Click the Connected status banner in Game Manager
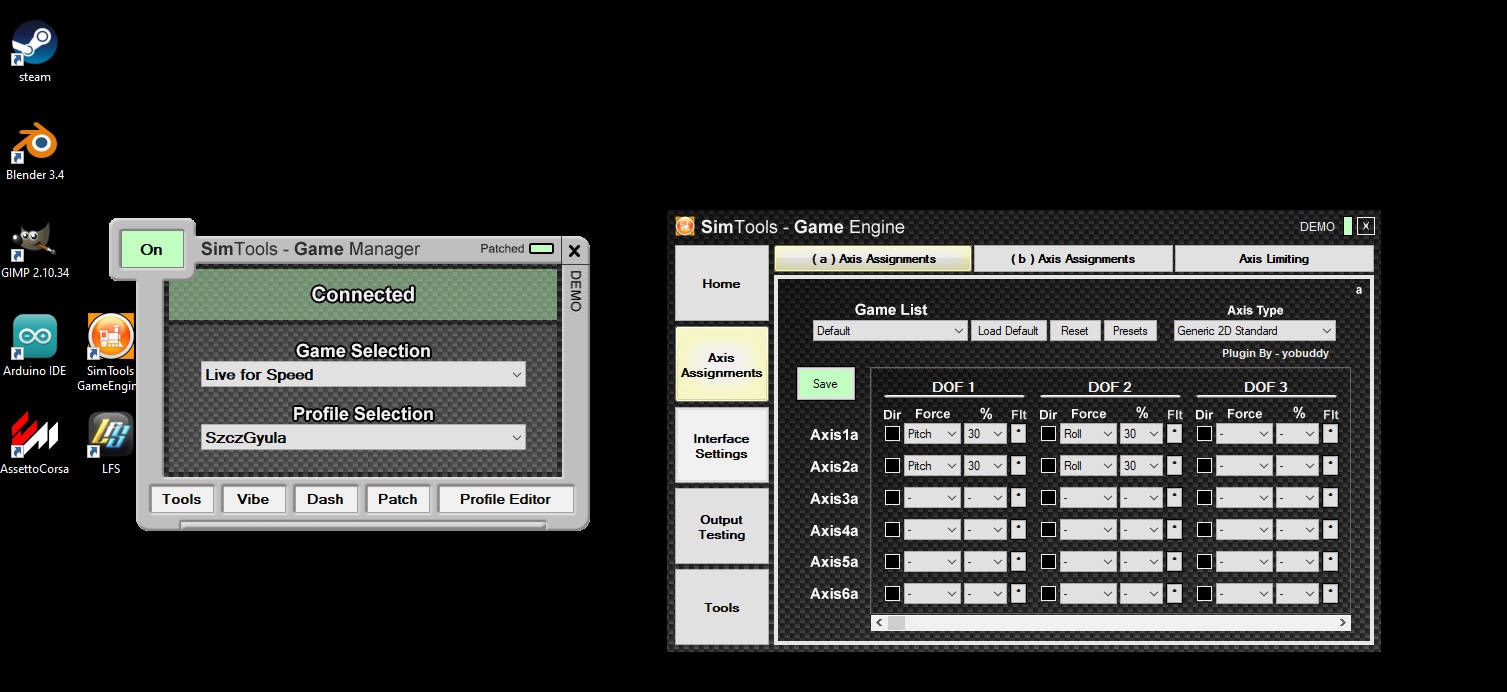The height and width of the screenshot is (692, 1507). [x=363, y=295]
